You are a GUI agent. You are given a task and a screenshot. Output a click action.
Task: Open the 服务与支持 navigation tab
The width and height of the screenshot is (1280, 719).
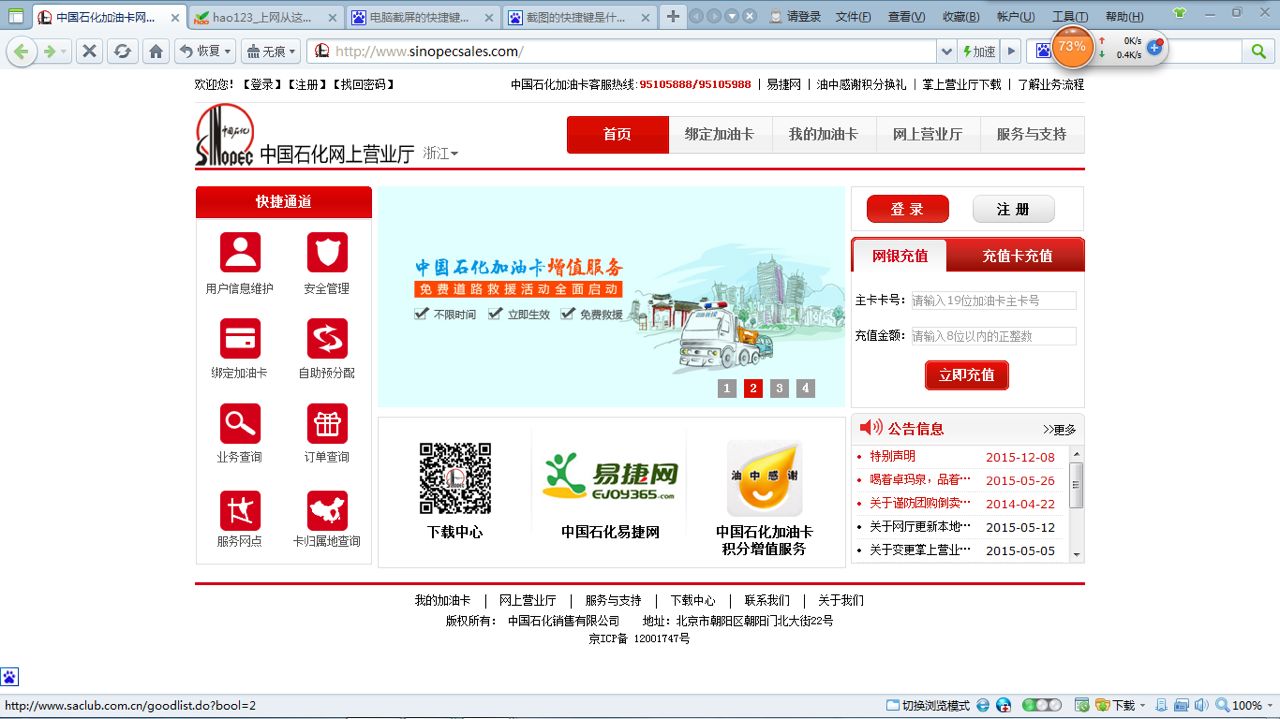[1031, 134]
